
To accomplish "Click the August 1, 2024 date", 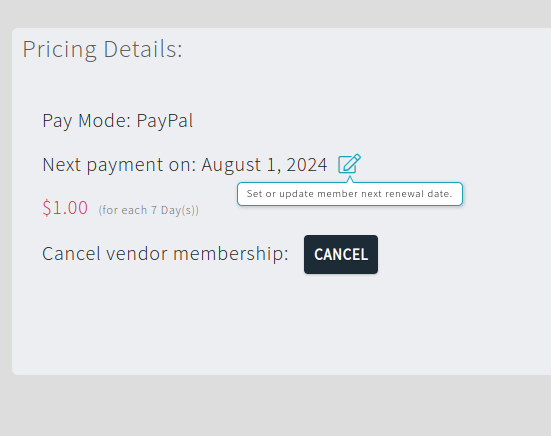I will click(x=264, y=165).
